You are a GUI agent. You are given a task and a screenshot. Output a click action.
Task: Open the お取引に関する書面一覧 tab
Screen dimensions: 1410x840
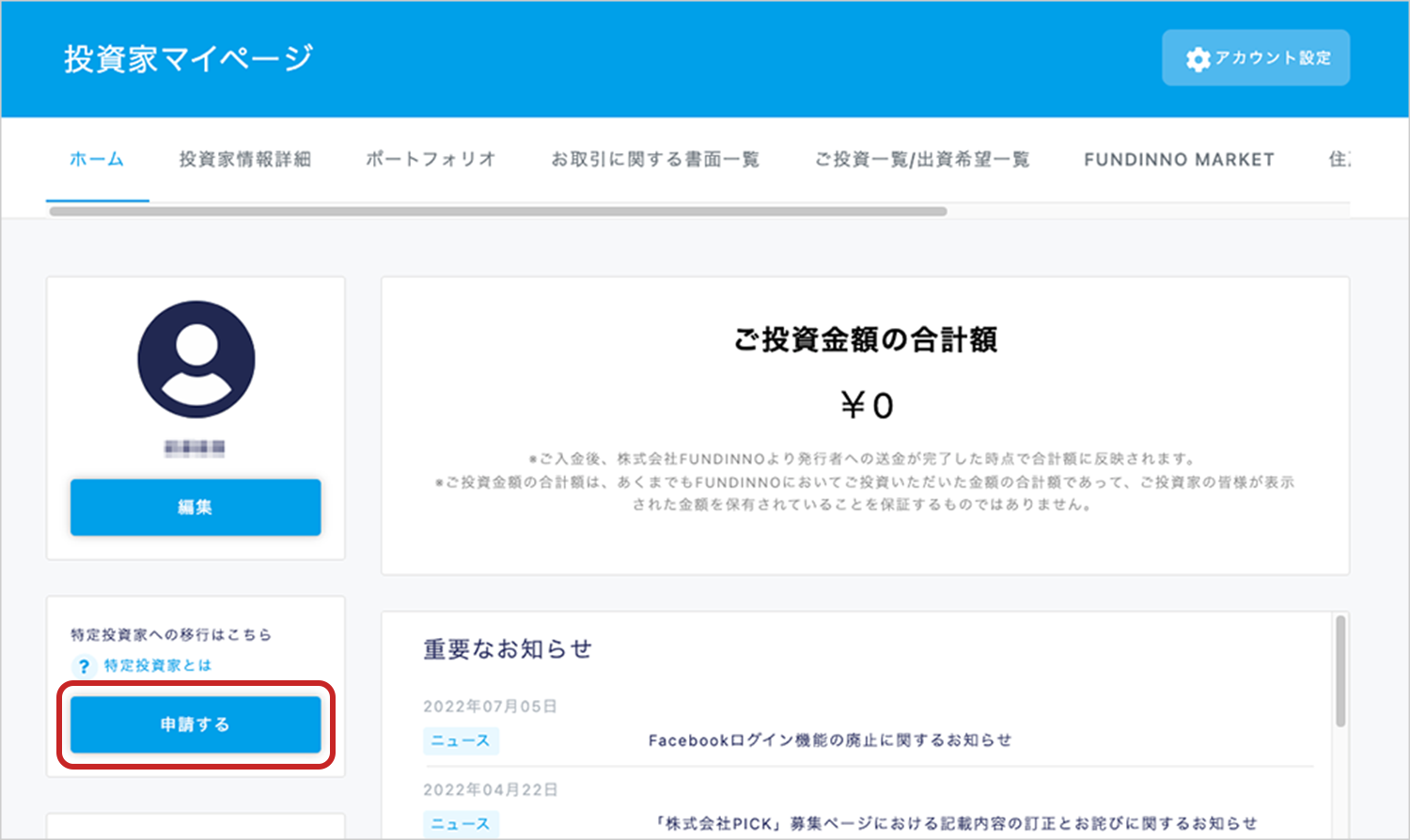click(654, 160)
